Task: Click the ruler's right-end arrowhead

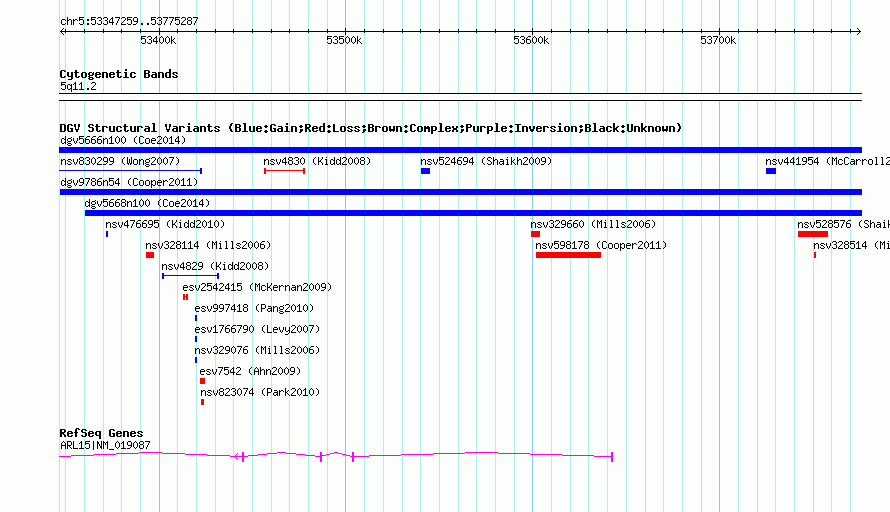Action: click(x=859, y=31)
